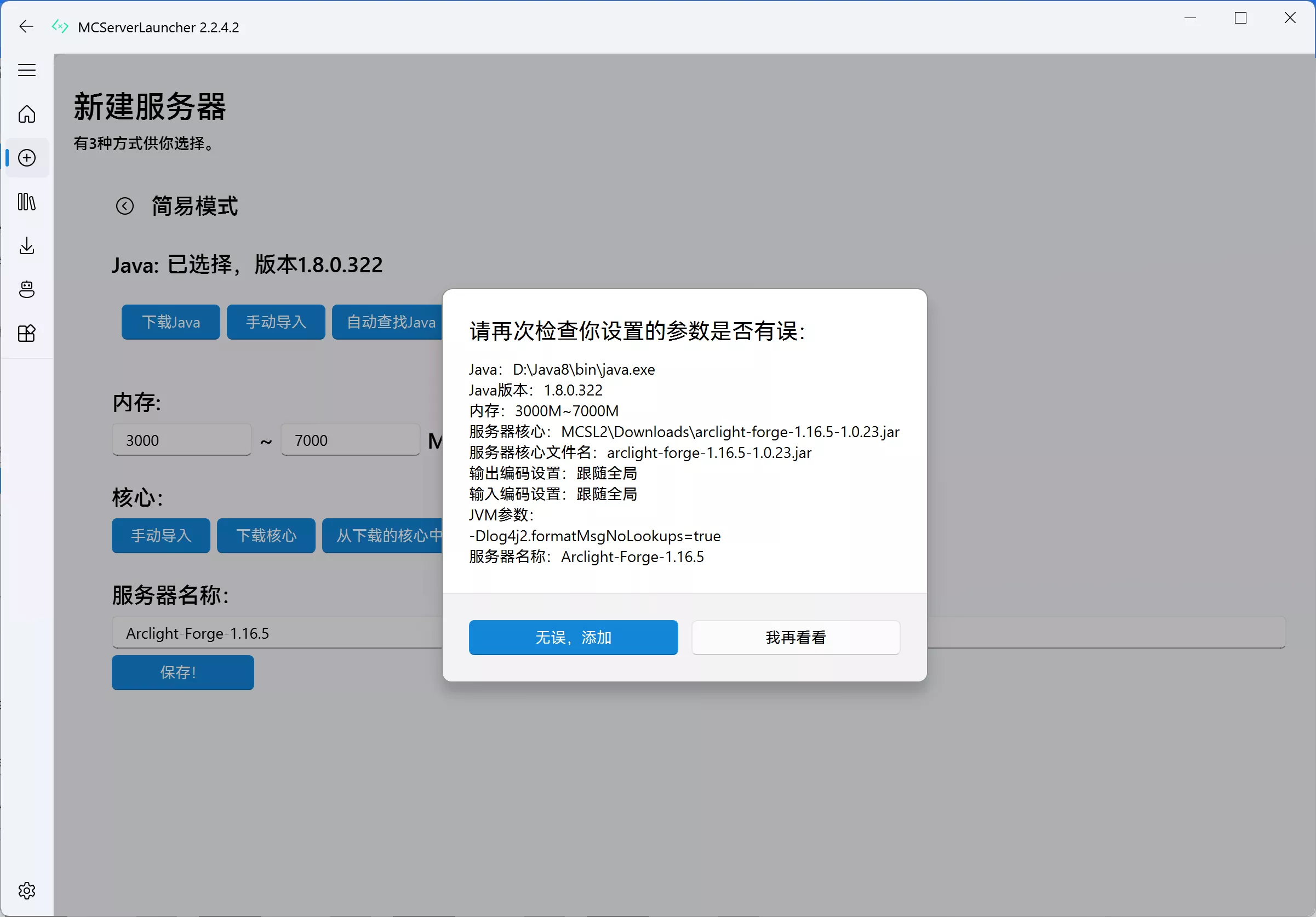Click the 下载Java button
Image resolution: width=1316 pixels, height=917 pixels.
point(170,322)
